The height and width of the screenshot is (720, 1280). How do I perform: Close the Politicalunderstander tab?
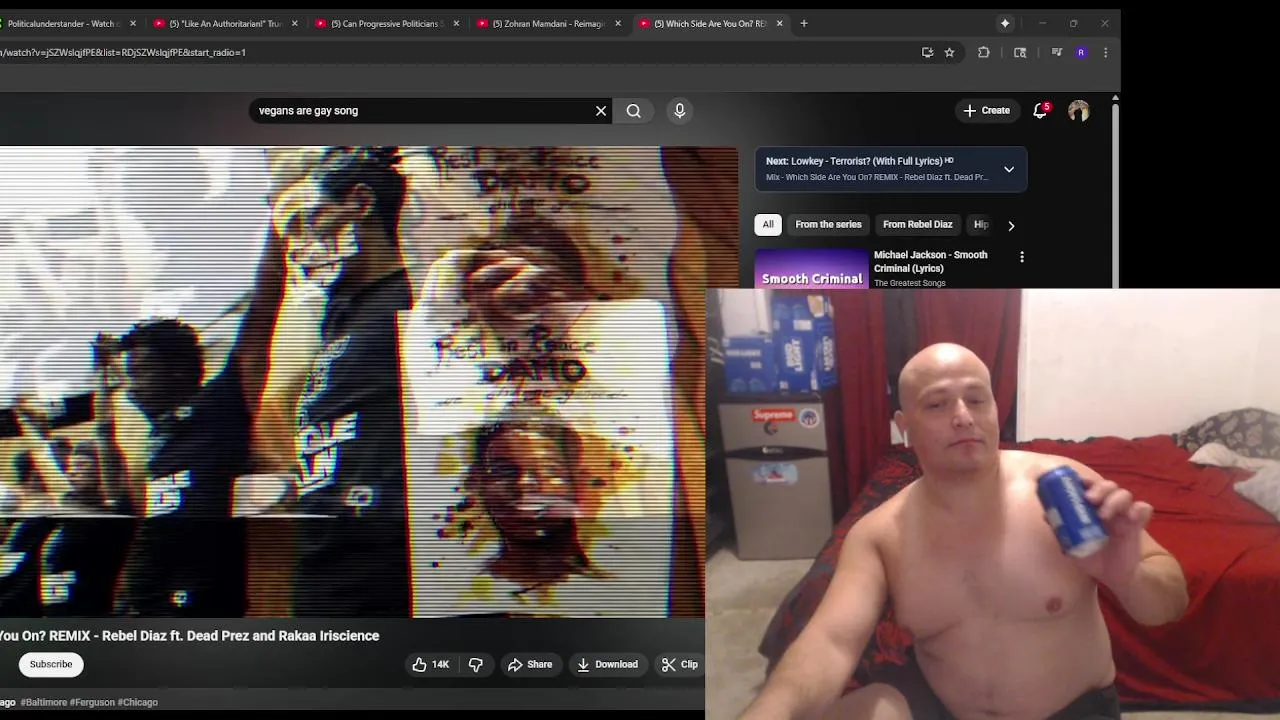(133, 23)
